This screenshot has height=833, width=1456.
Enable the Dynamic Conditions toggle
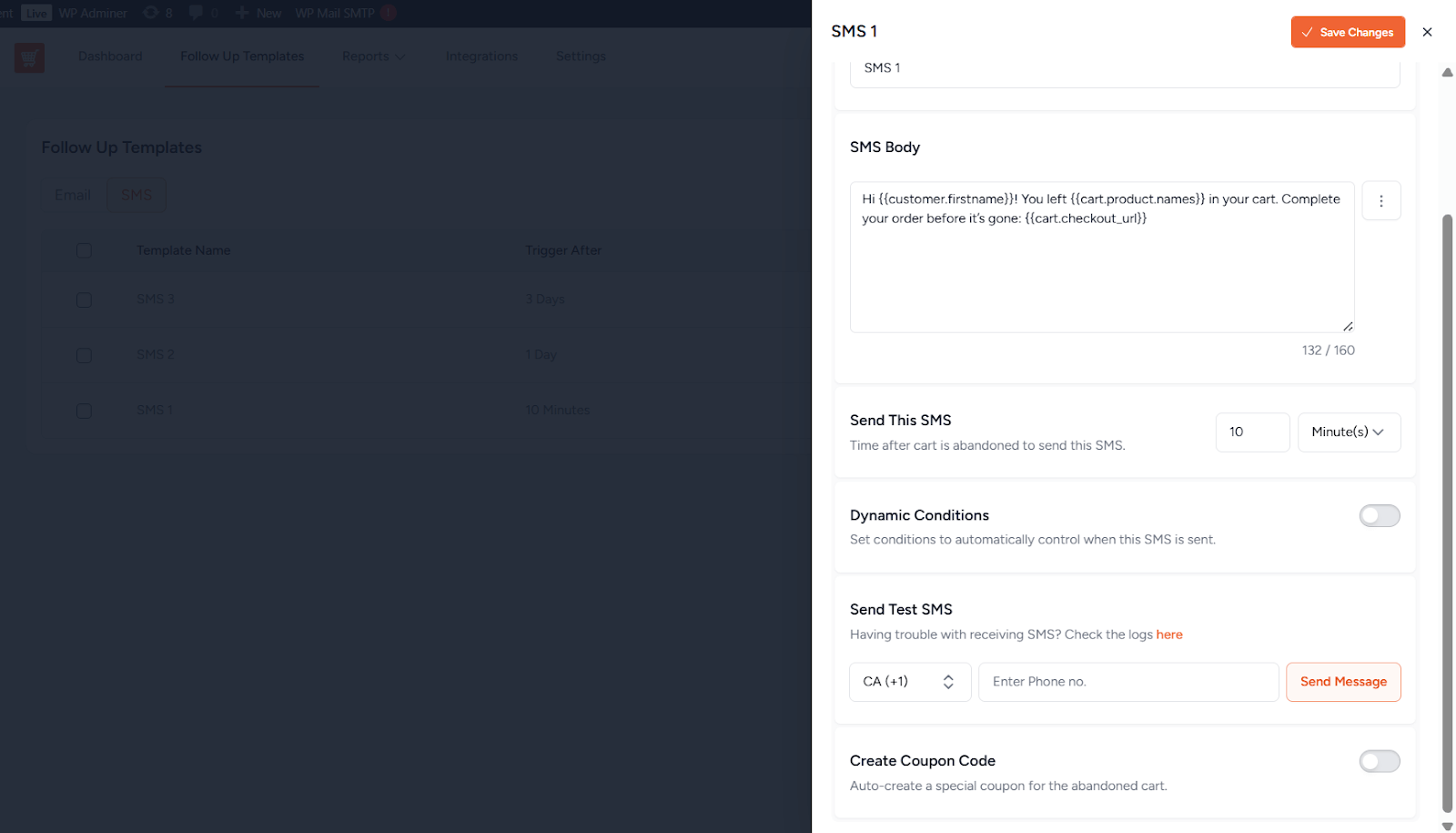coord(1379,516)
